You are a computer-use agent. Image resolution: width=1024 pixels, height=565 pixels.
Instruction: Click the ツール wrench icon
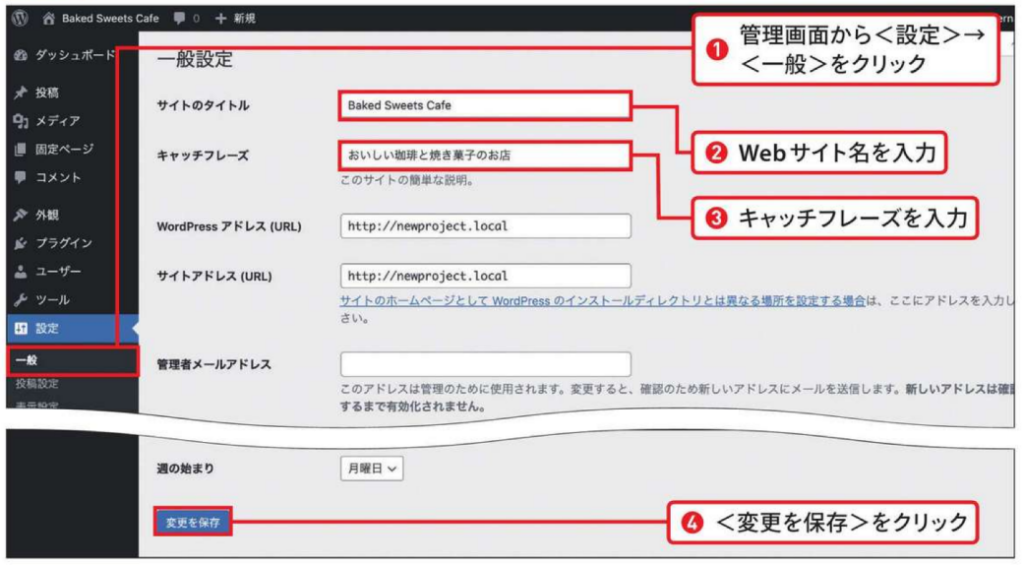pos(20,299)
